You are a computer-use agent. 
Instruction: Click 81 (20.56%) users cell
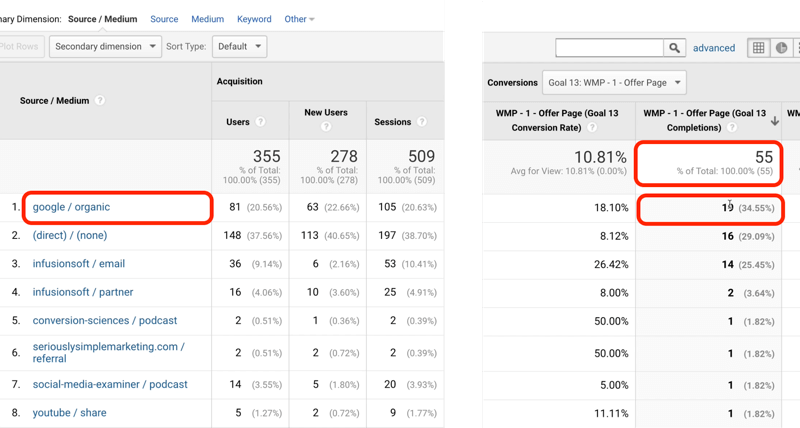[x=255, y=207]
